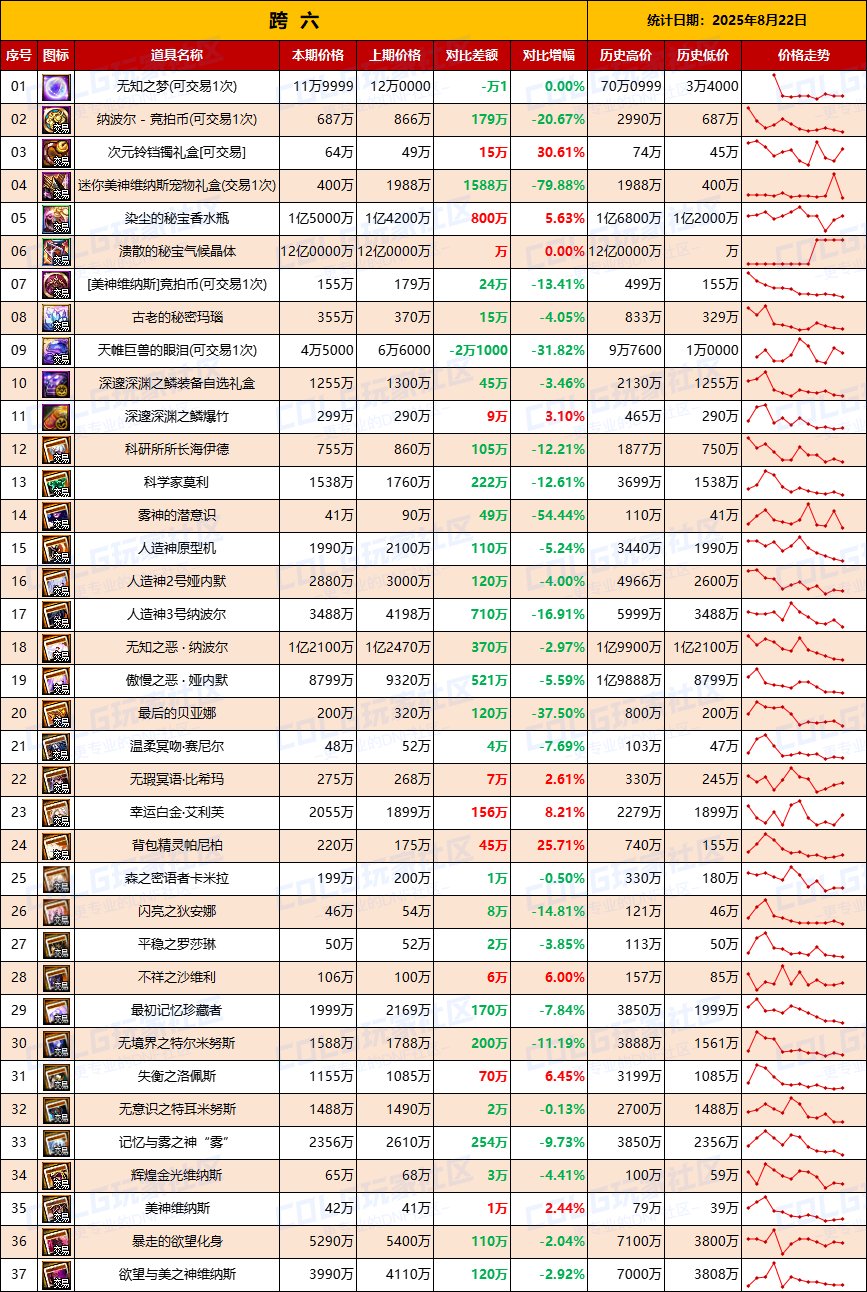This screenshot has height=1292, width=867.
Task: Click the icon for 深邃深渊之鳞爆竹 row 11
Action: pyautogui.click(x=56, y=417)
